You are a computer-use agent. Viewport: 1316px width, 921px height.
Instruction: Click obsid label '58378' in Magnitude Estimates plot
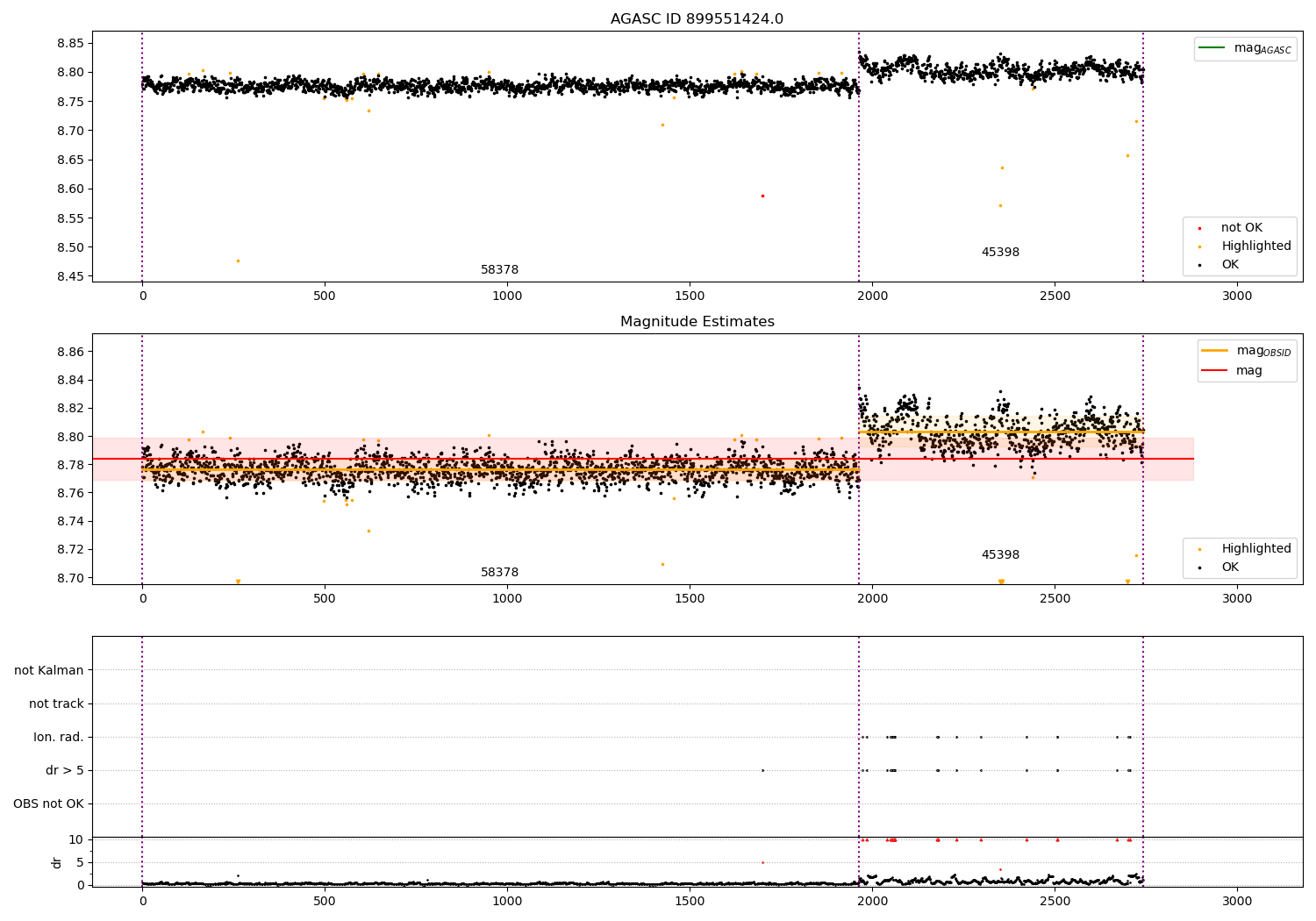(x=499, y=573)
